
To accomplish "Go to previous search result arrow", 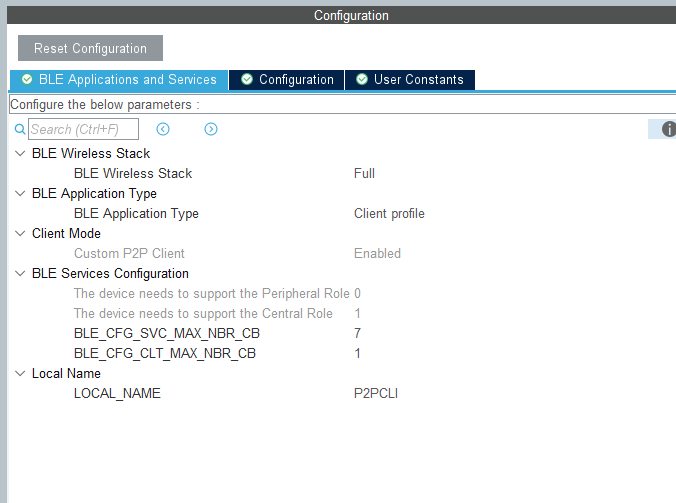I will pos(163,129).
